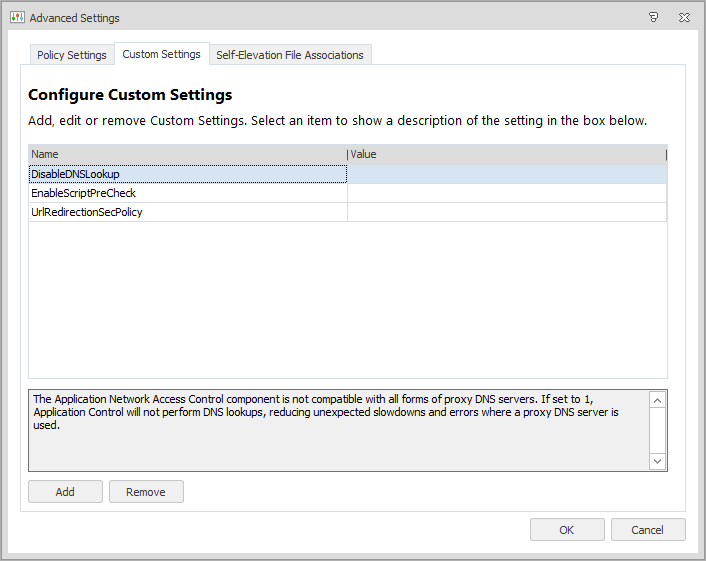Click the help icon in title bar

(653, 17)
